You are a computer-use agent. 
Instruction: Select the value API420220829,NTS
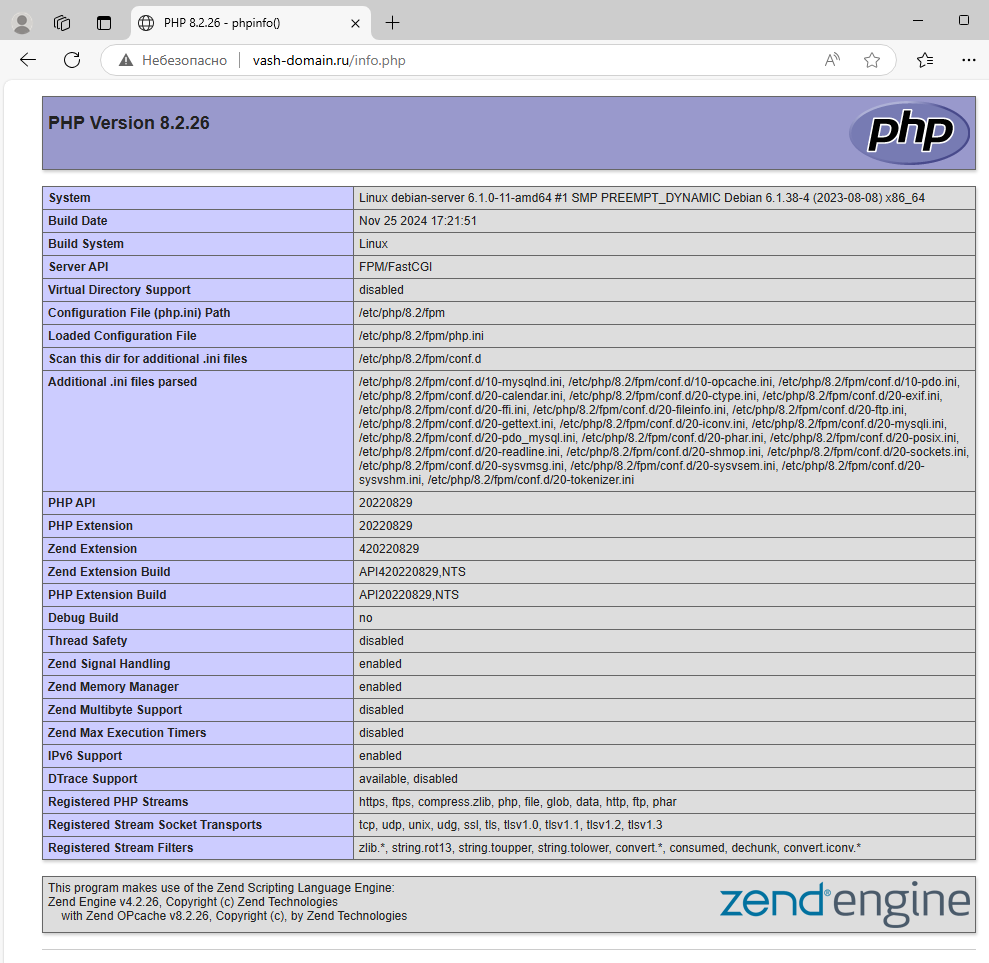pos(413,573)
